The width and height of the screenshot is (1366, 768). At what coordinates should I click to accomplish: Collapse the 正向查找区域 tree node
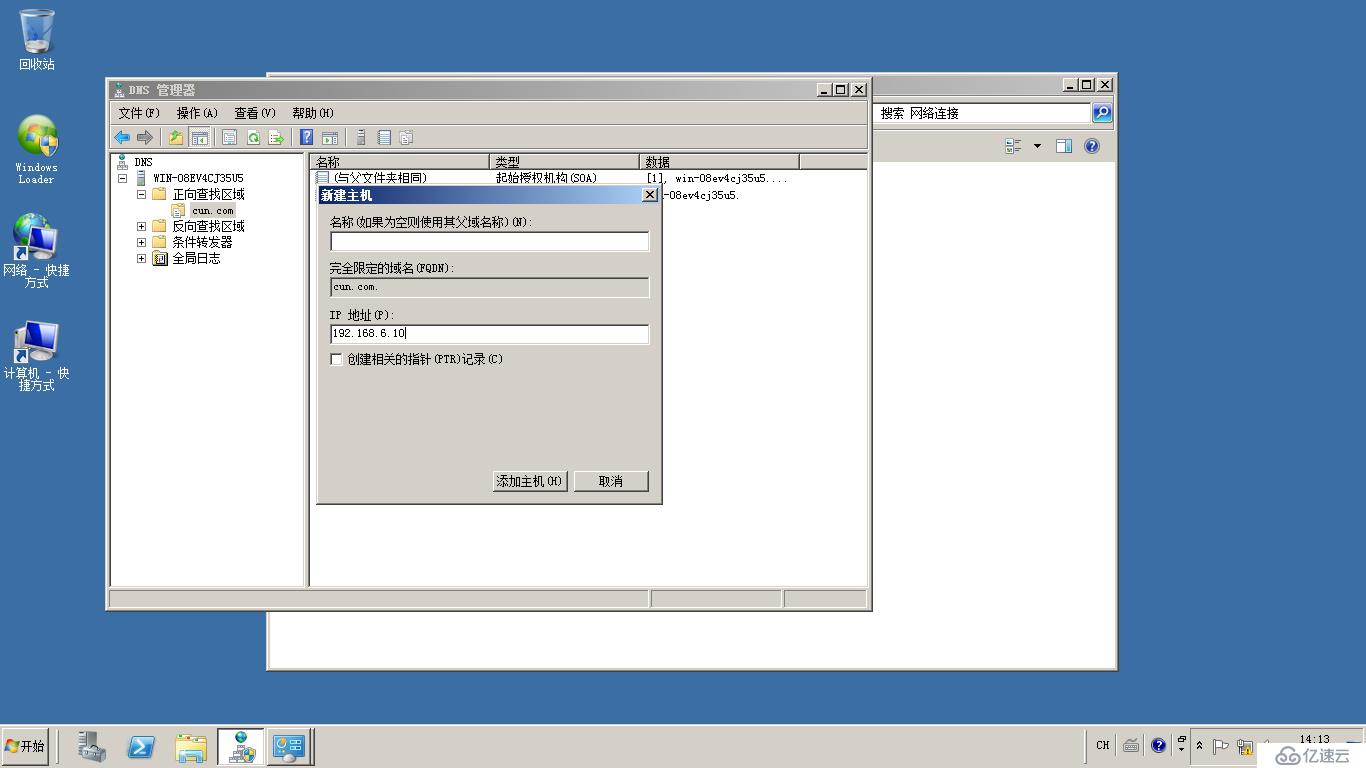point(141,194)
